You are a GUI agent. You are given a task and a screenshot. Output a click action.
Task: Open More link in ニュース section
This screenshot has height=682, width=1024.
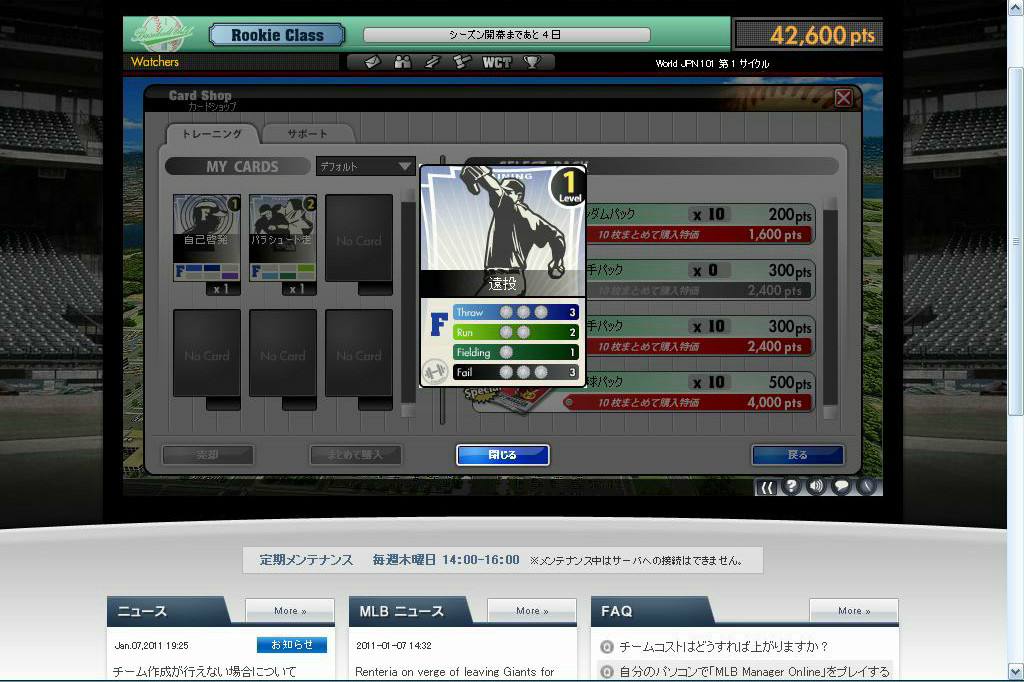pos(290,611)
